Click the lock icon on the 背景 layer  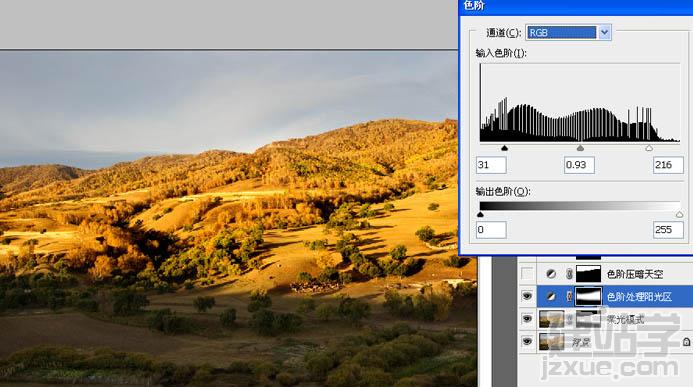[686, 341]
